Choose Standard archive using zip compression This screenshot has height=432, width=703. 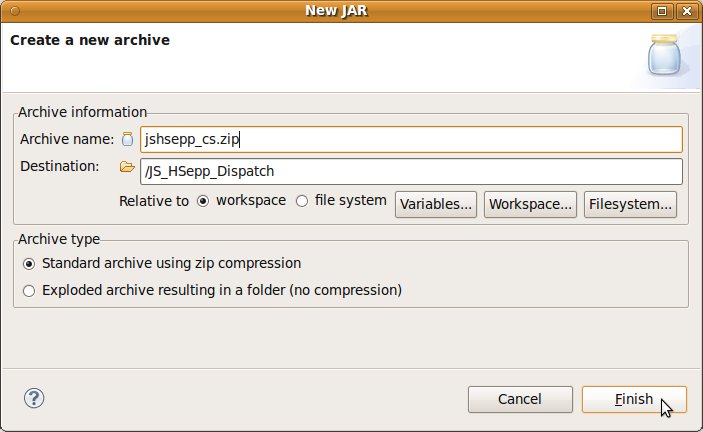tap(29, 264)
